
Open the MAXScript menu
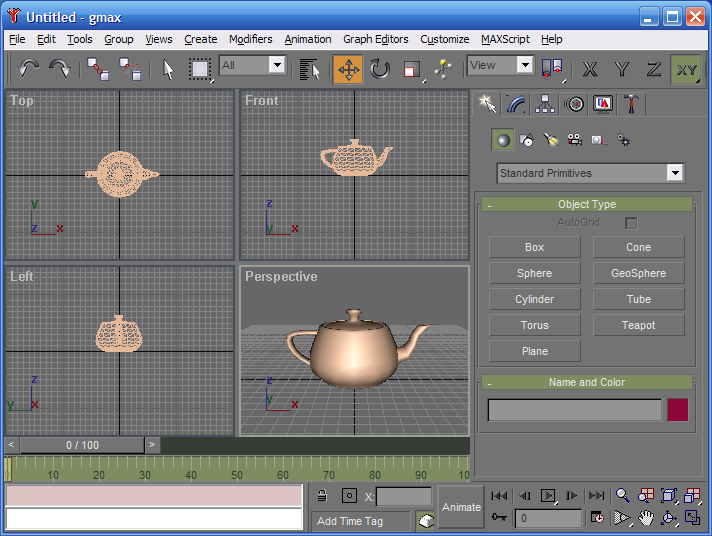pos(505,39)
